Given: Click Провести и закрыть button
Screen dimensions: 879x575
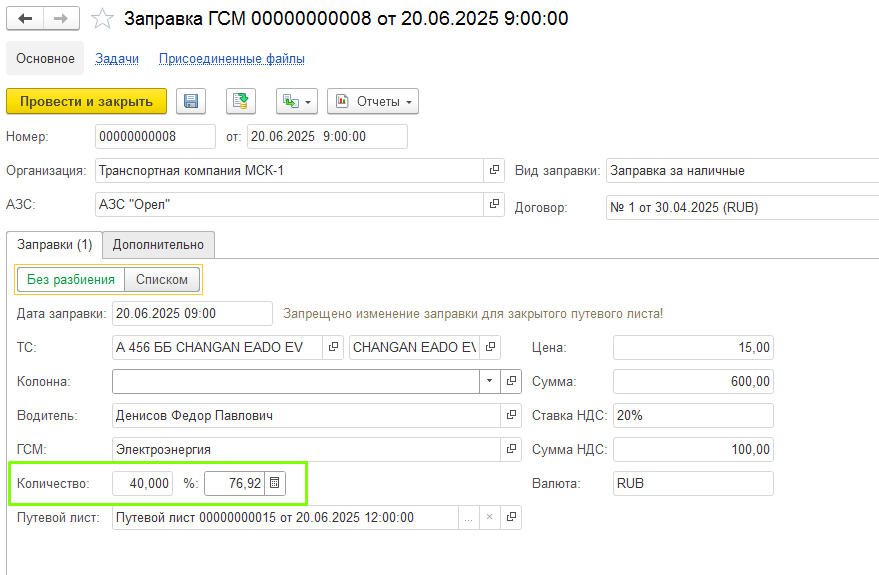Looking at the screenshot, I should click(x=86, y=101).
